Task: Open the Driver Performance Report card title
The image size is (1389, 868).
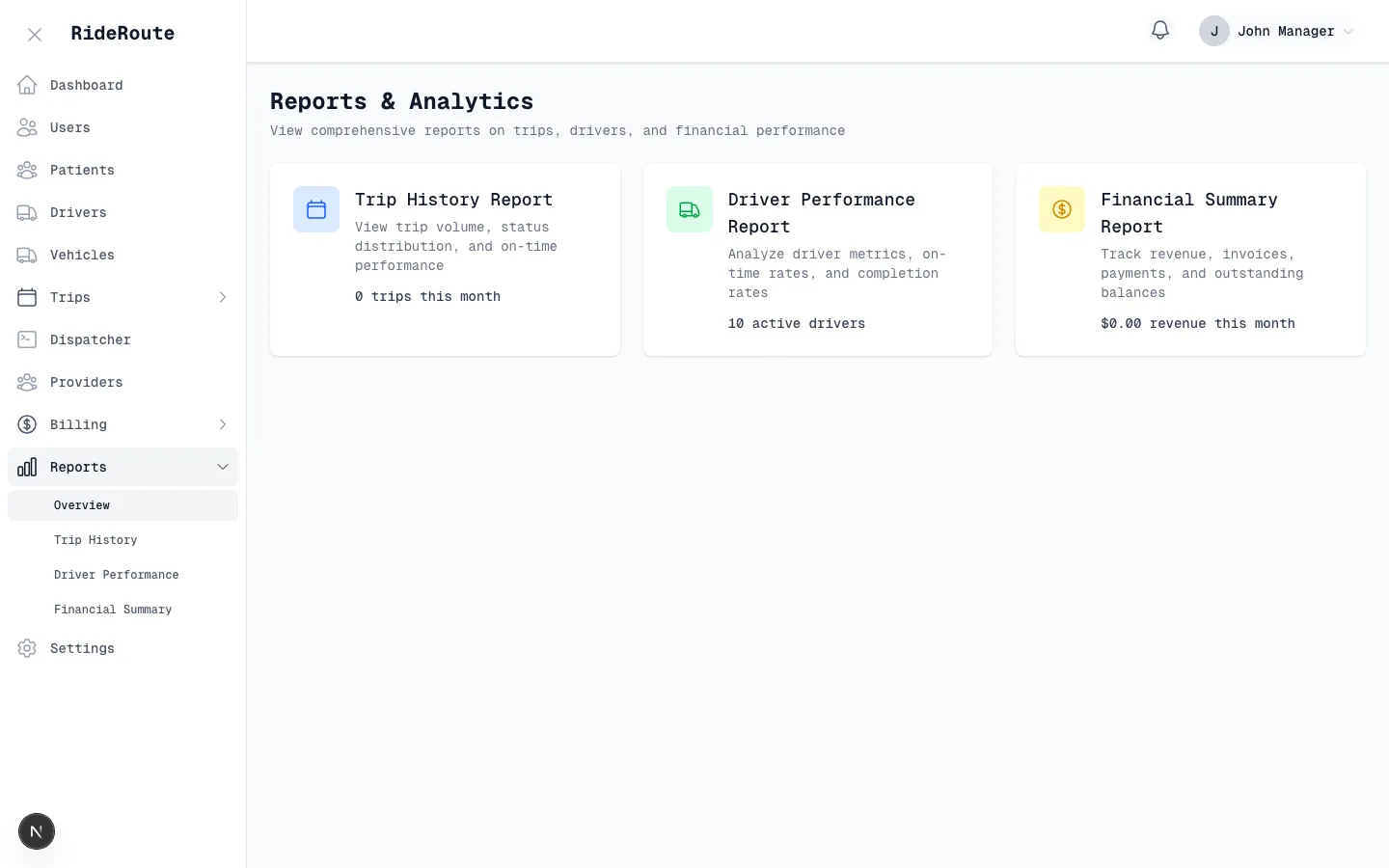Action: [x=822, y=213]
